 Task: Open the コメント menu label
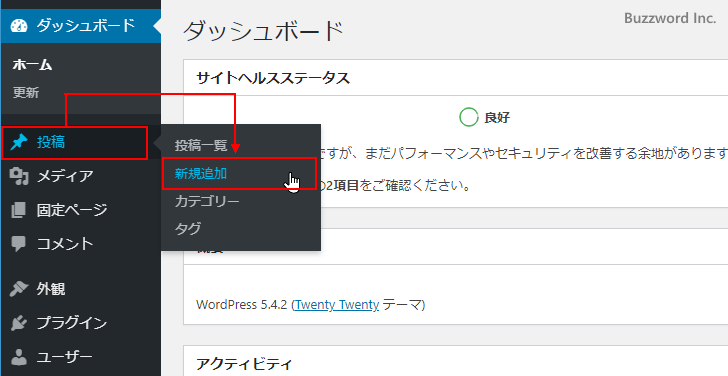click(x=65, y=244)
